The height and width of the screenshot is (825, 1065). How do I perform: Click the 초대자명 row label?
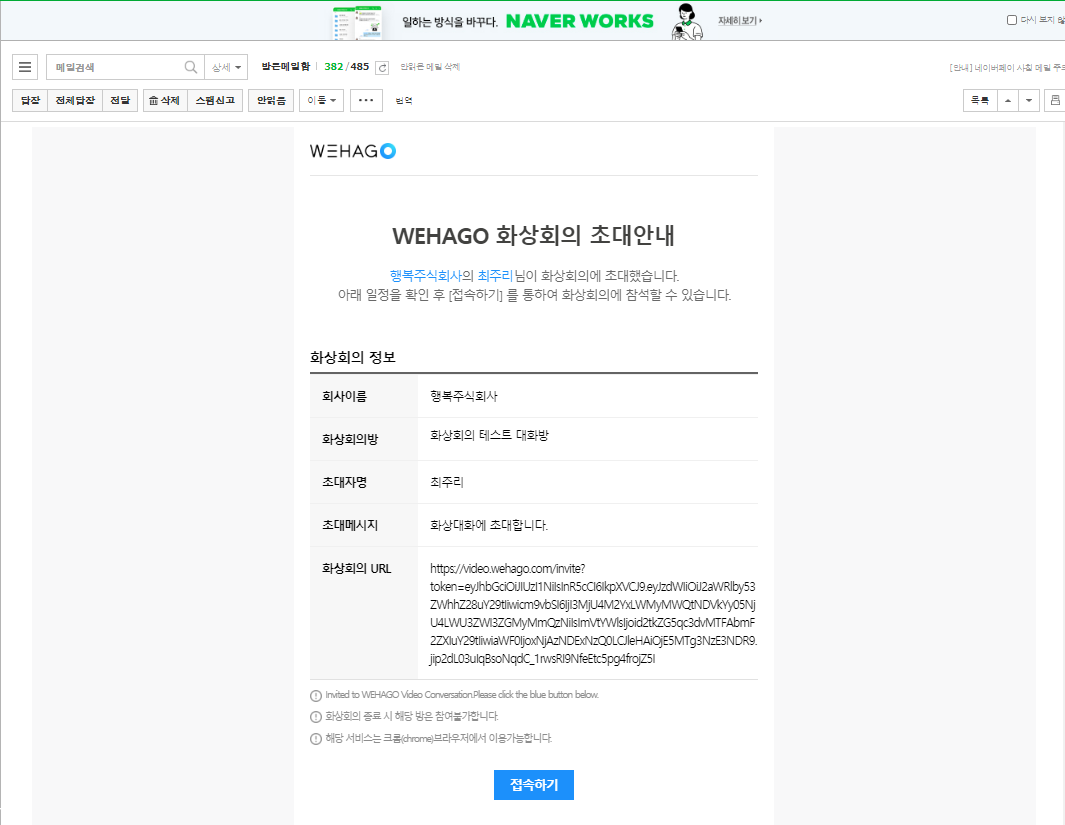344,482
